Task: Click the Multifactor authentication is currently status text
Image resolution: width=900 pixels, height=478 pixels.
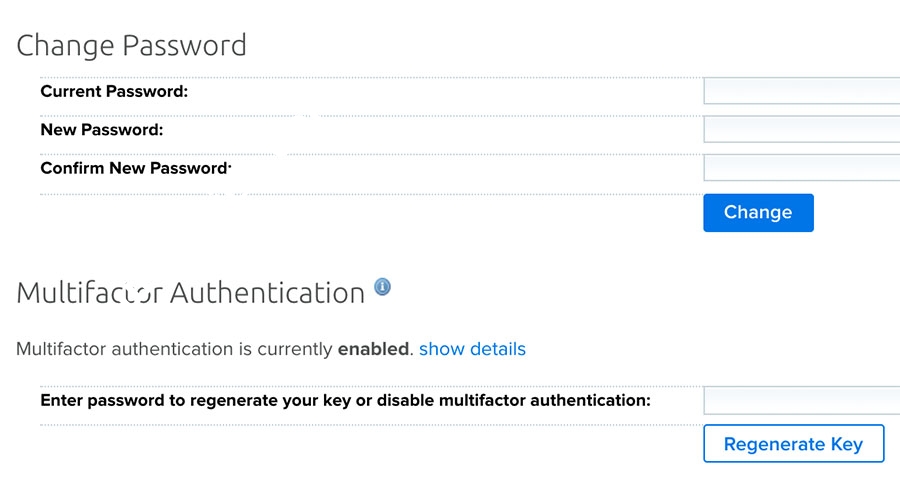Action: (x=173, y=349)
